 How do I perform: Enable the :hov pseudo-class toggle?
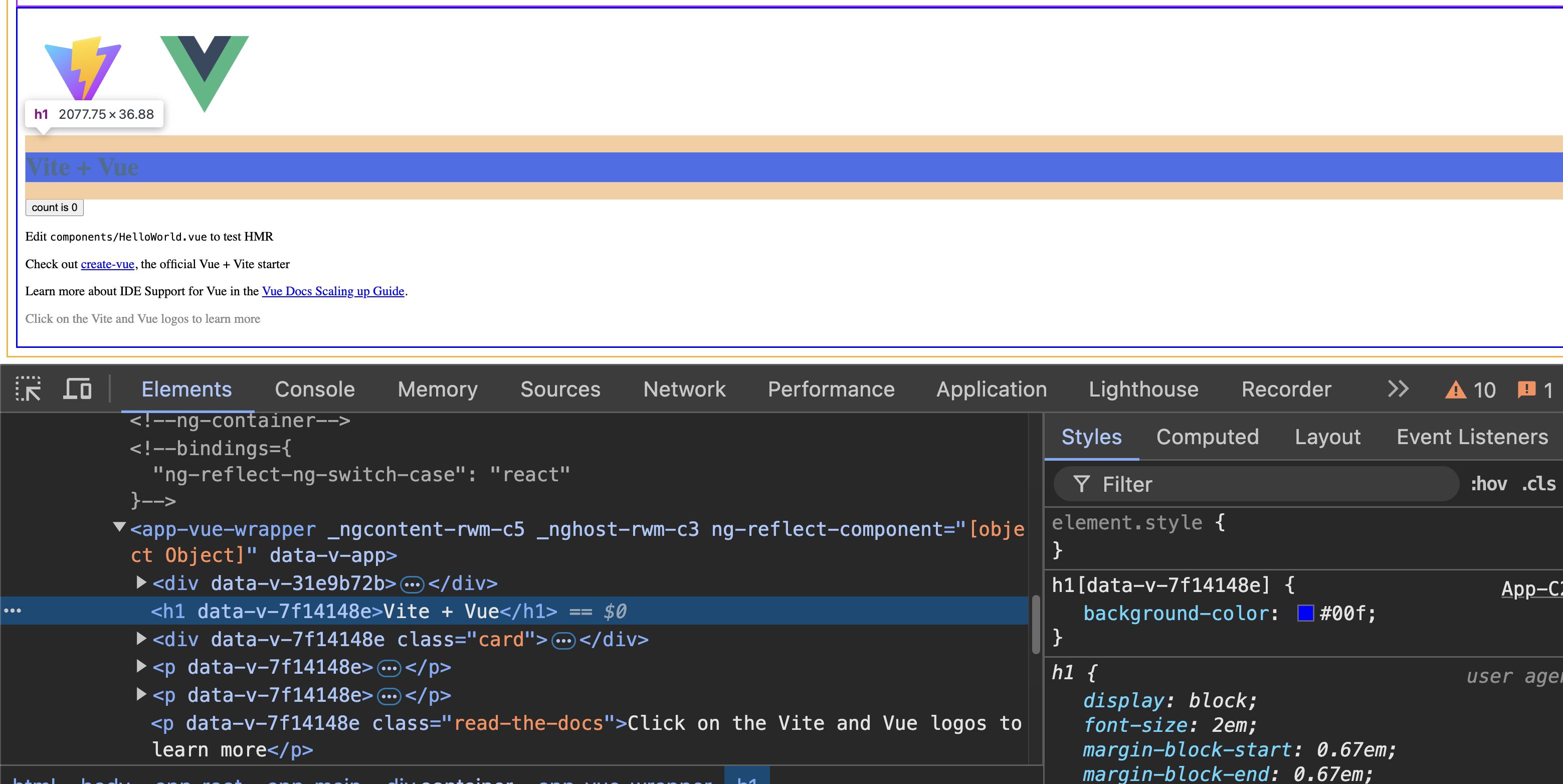point(1489,484)
